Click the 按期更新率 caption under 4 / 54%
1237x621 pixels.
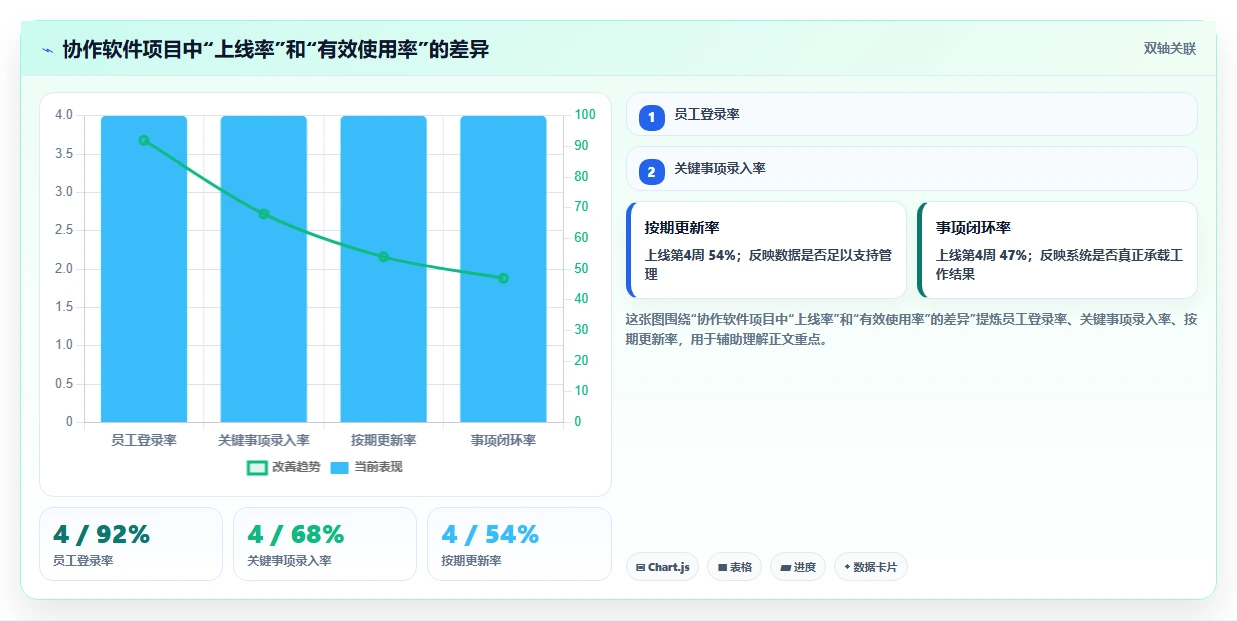[471, 561]
